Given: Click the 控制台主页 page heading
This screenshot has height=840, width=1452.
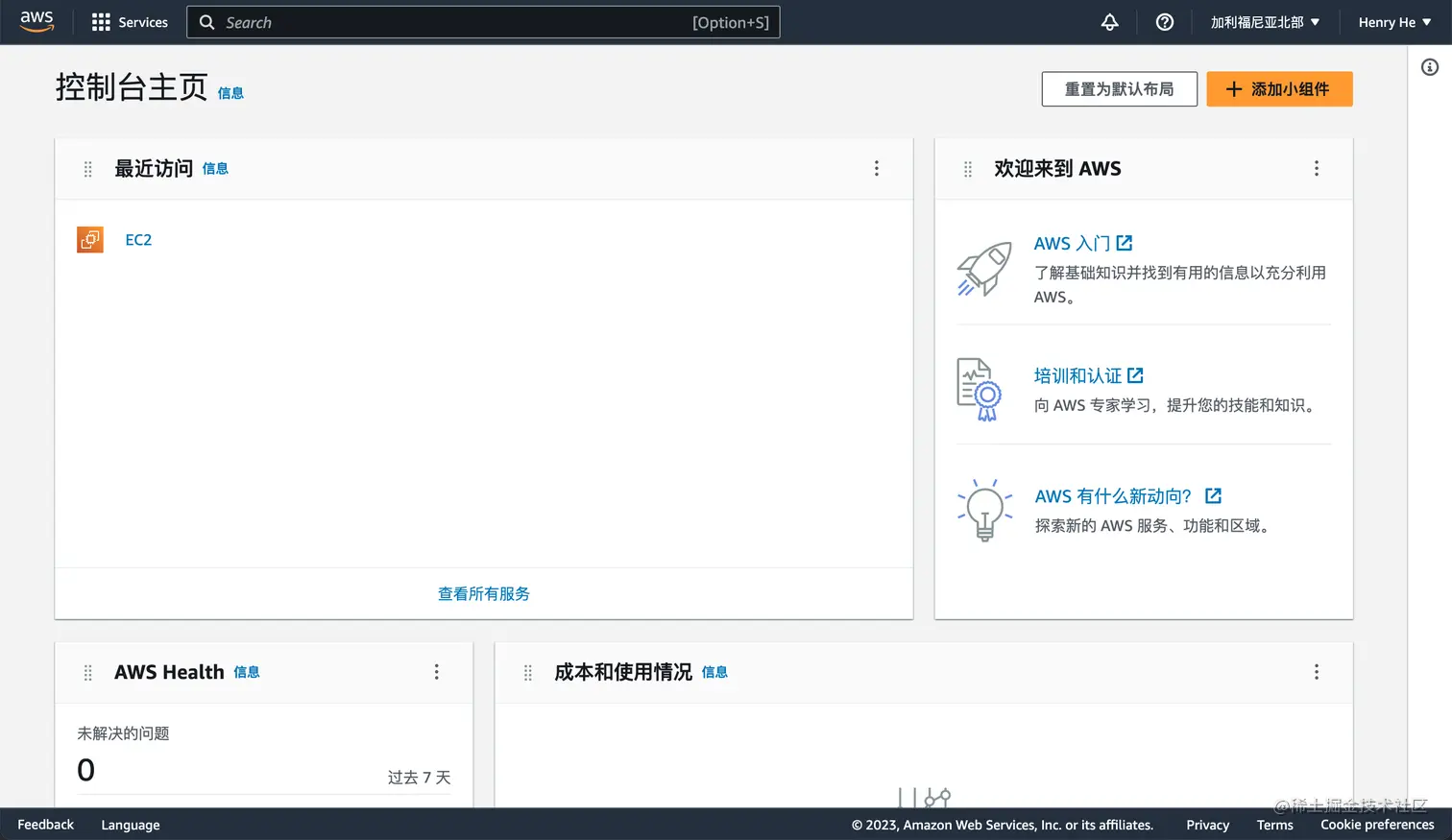Looking at the screenshot, I should (x=132, y=87).
